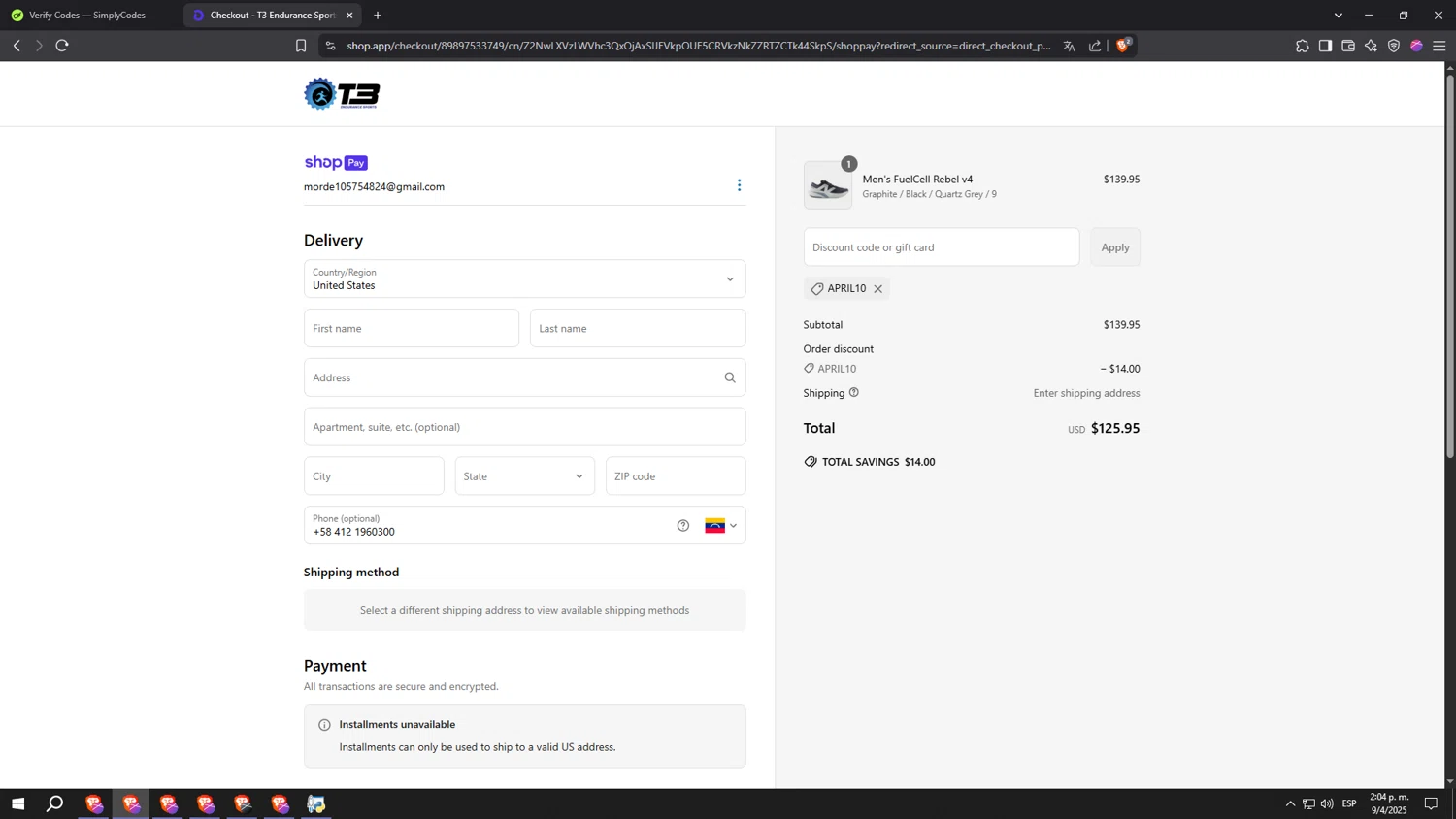This screenshot has width=1456, height=819.
Task: Remove the APRIL10 discount code
Action: click(878, 289)
